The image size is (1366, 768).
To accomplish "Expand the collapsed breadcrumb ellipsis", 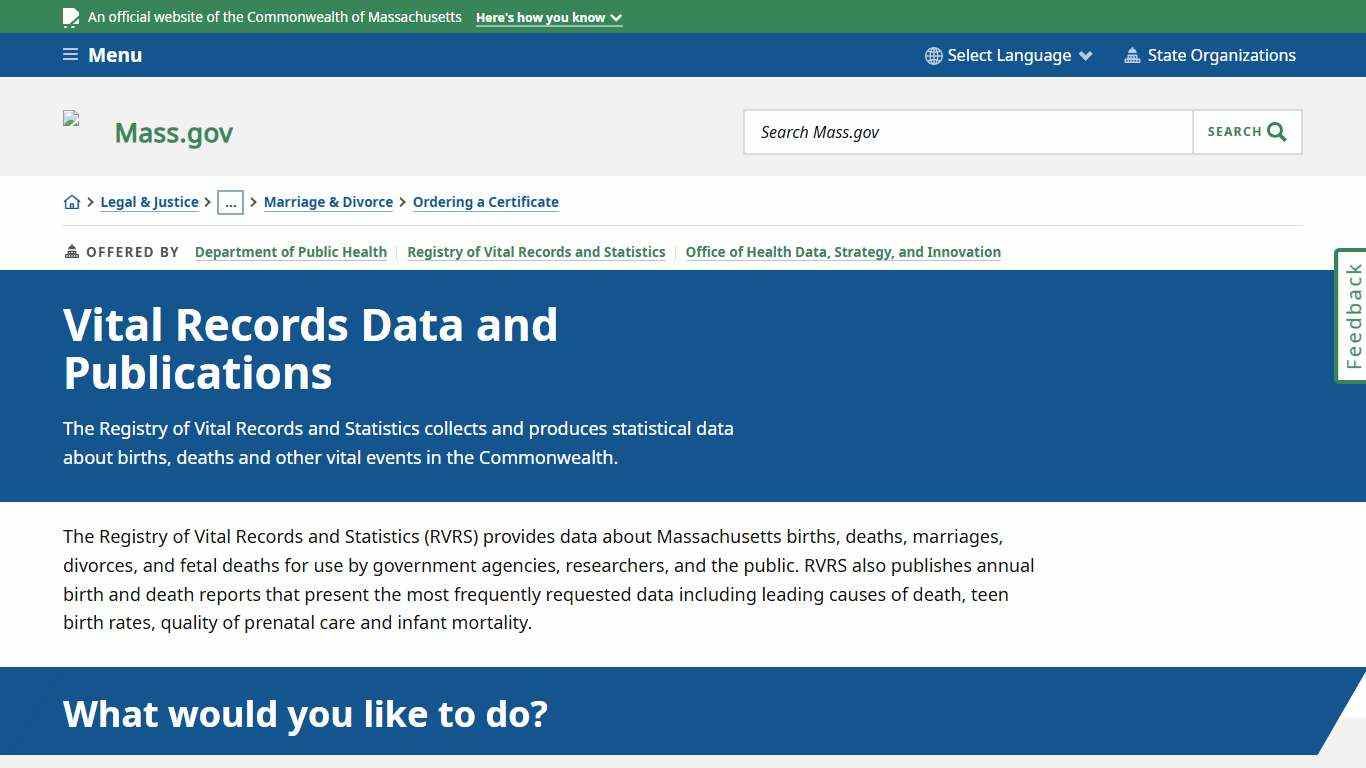I will coord(231,202).
